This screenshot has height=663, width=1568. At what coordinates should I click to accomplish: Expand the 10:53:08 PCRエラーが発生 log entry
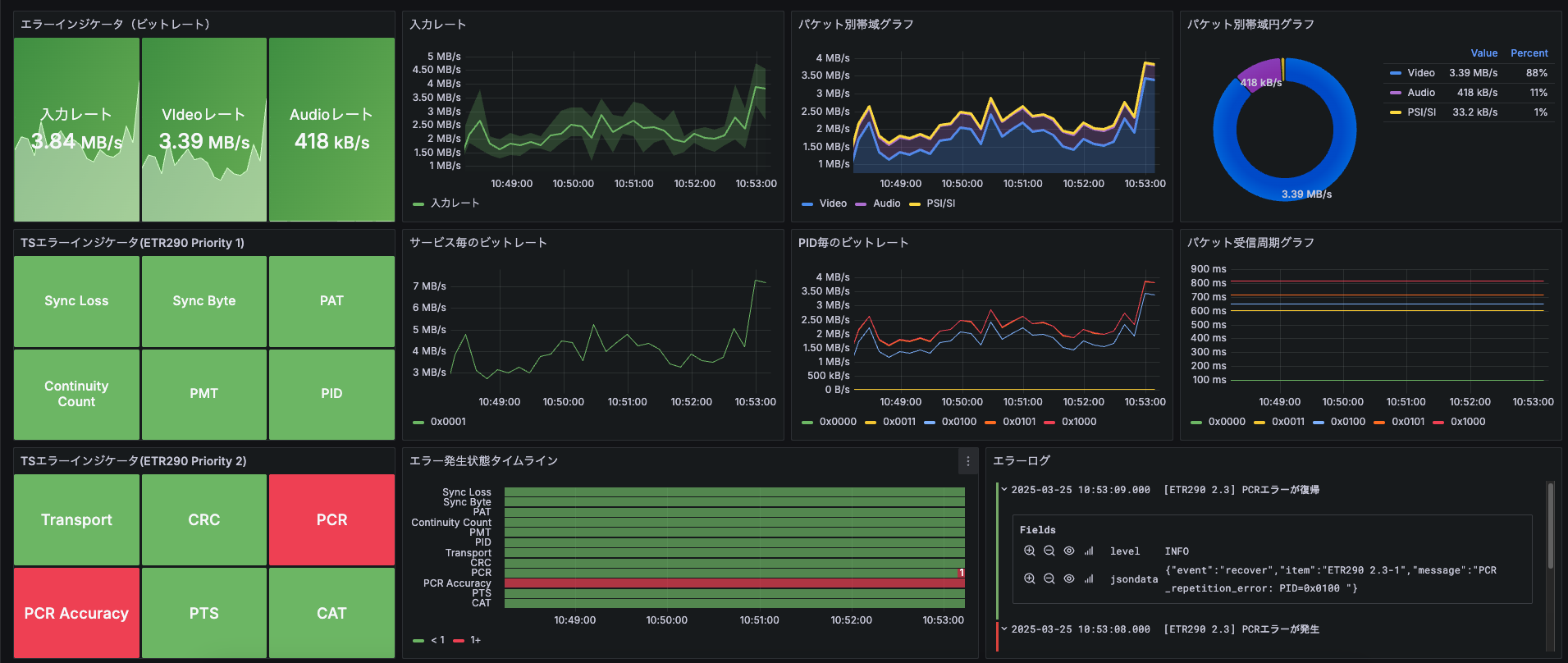(1003, 629)
